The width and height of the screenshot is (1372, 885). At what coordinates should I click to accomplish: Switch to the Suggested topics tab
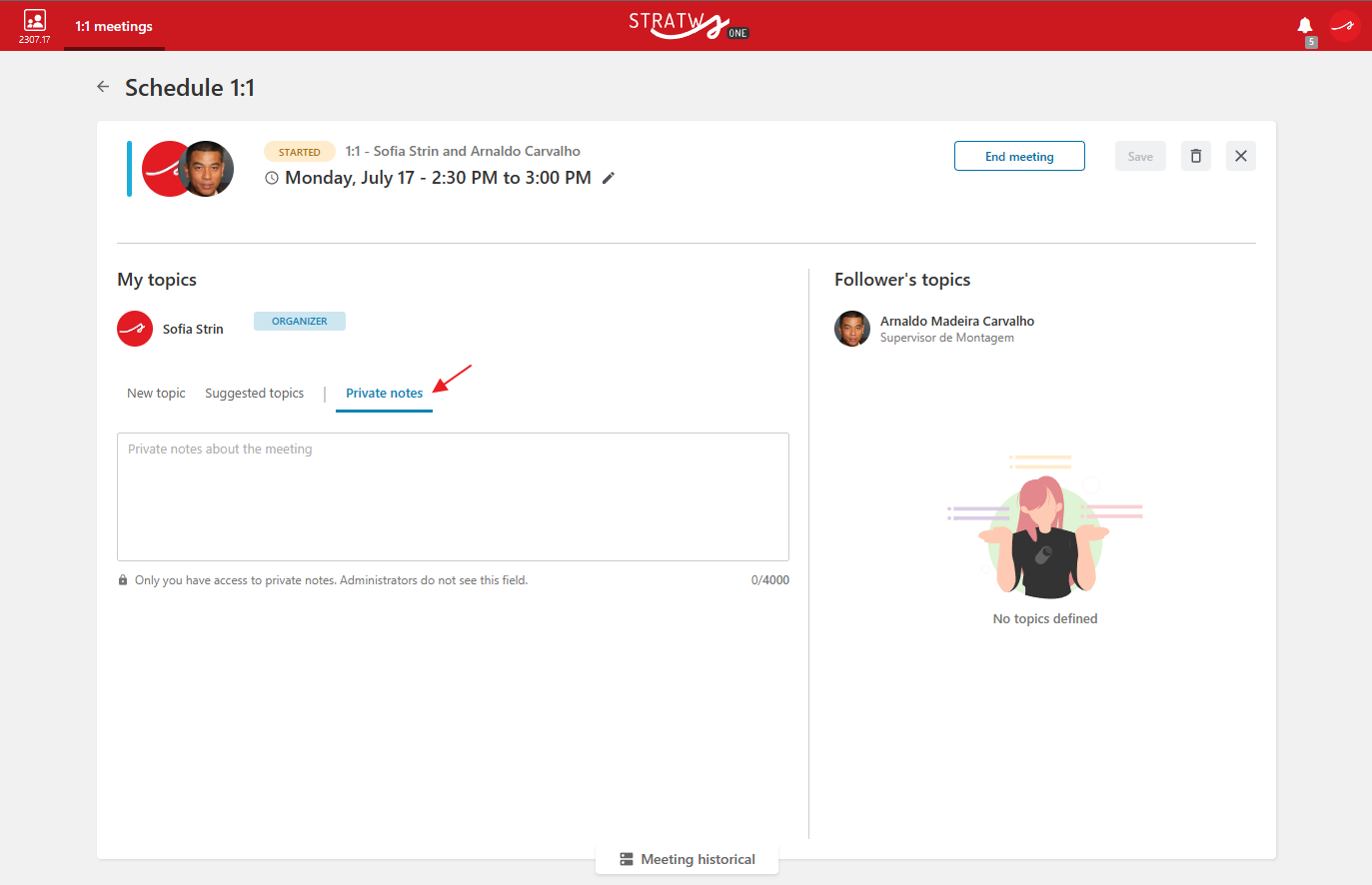tap(254, 393)
